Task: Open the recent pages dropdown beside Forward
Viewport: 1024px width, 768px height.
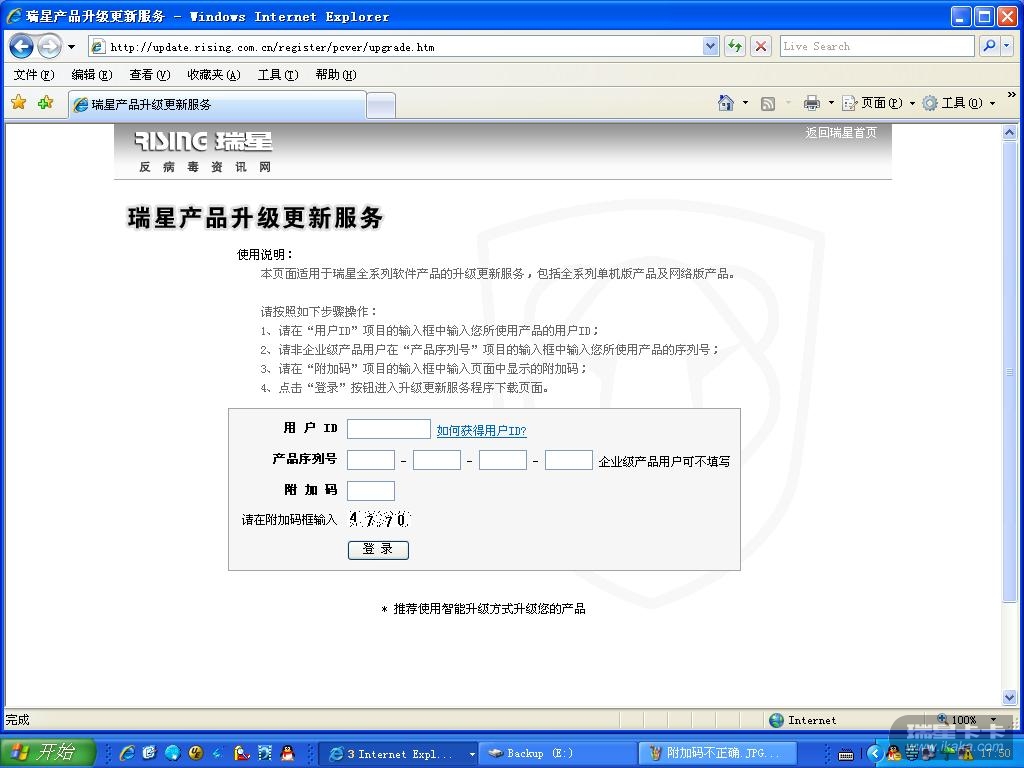Action: coord(71,47)
